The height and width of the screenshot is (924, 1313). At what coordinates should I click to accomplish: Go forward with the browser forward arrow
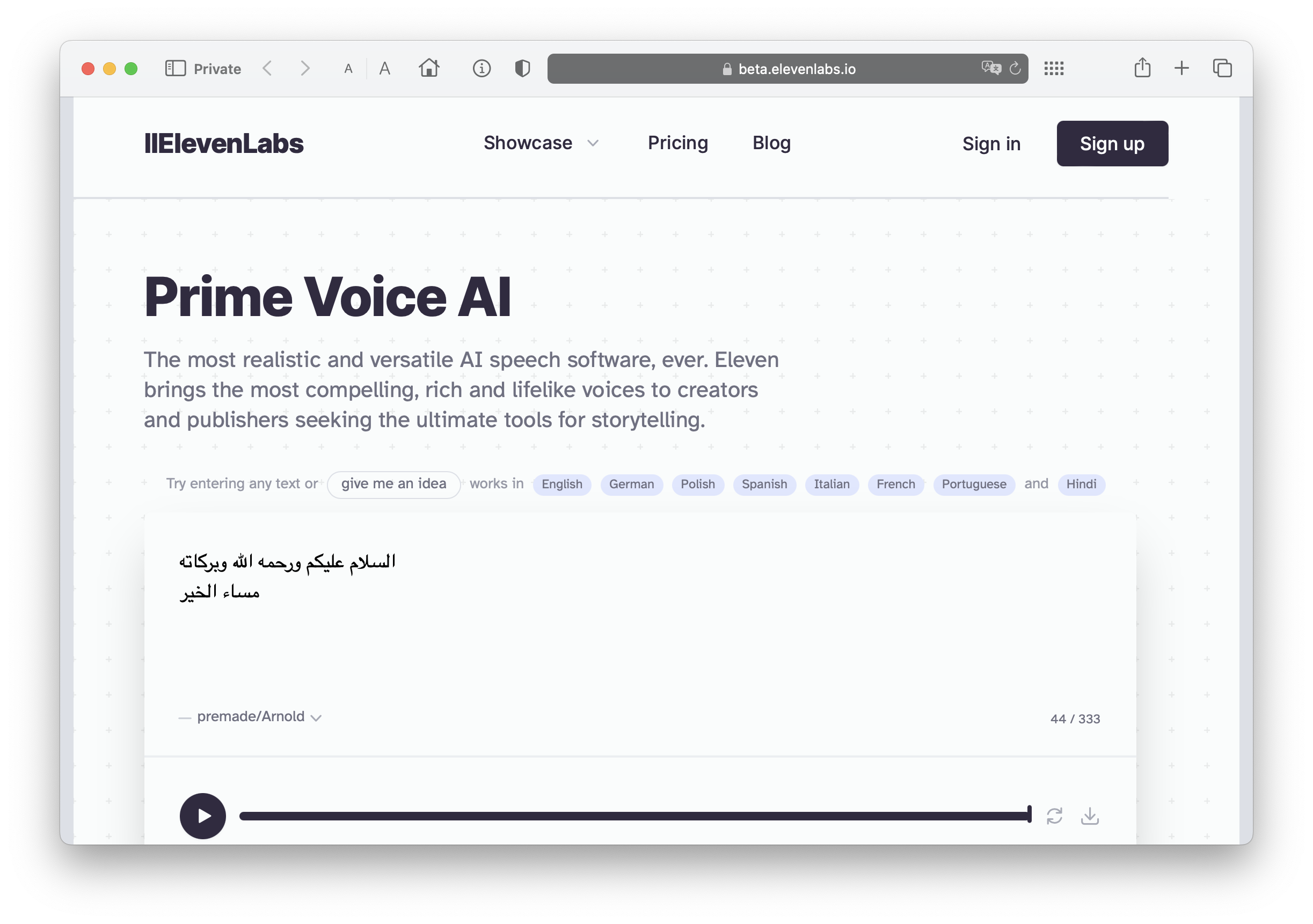coord(305,69)
